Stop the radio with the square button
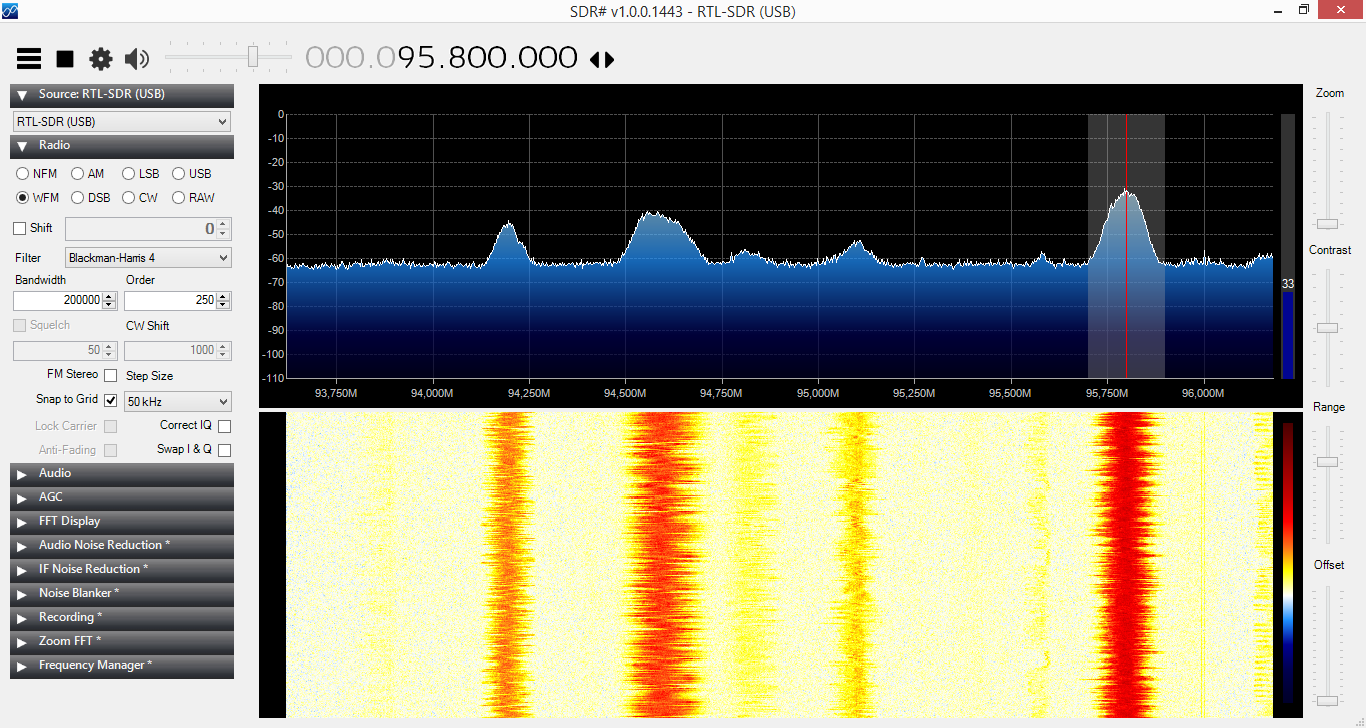Image resolution: width=1366 pixels, height=728 pixels. click(65, 59)
